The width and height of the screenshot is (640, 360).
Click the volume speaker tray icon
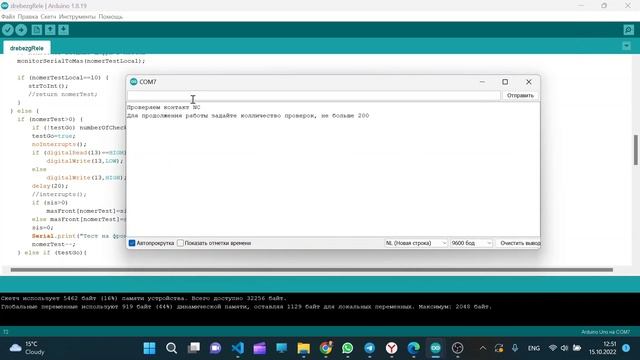[564, 348]
